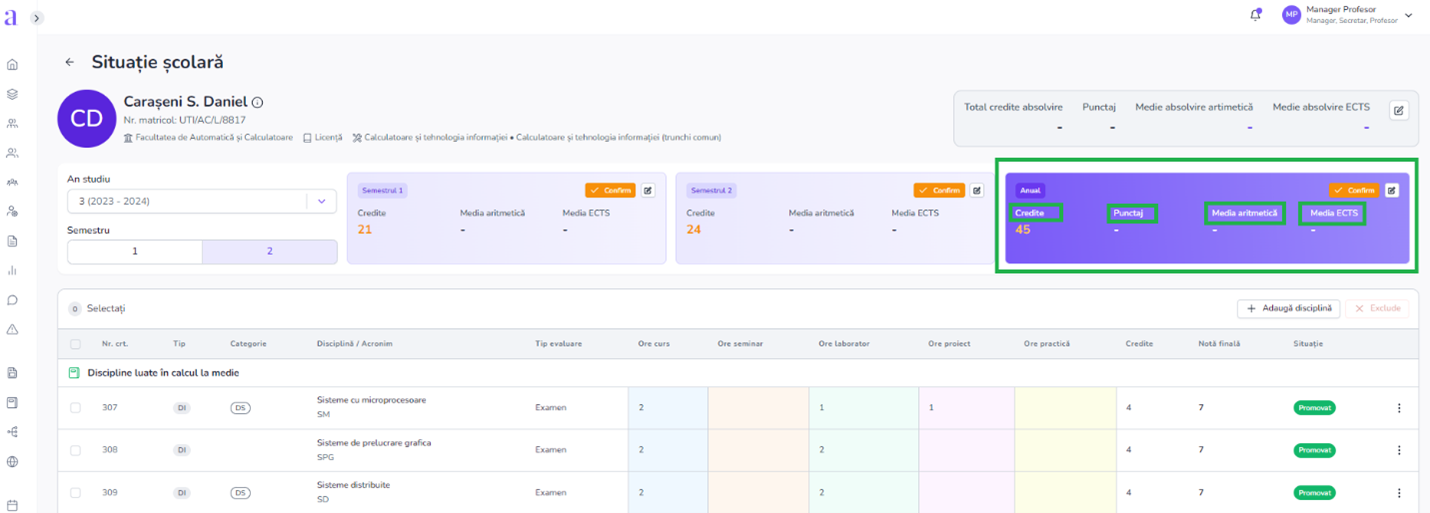
Task: Expand the sidebar with the chevron toggle
Action: click(37, 18)
